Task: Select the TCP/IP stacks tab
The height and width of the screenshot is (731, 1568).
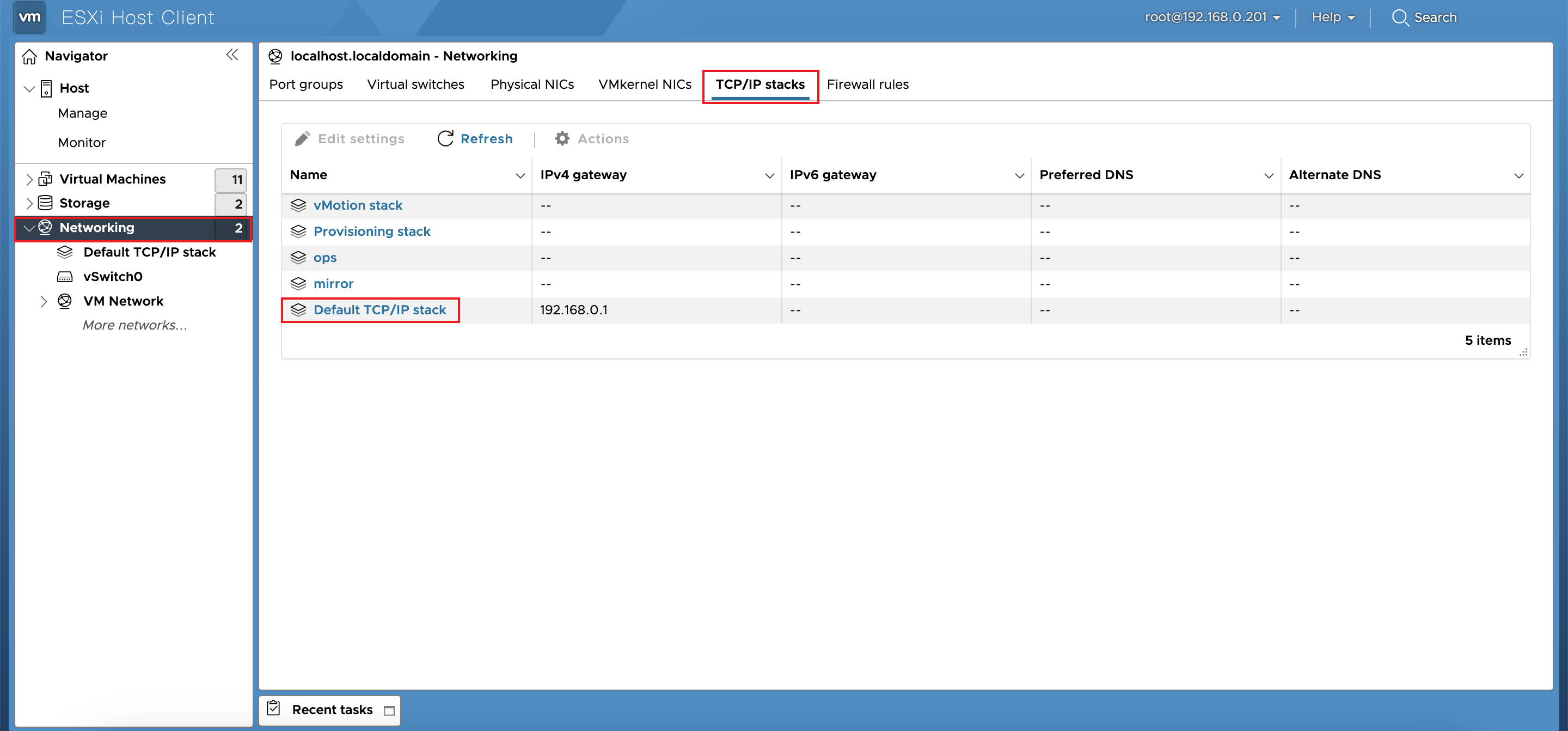Action: (x=760, y=84)
